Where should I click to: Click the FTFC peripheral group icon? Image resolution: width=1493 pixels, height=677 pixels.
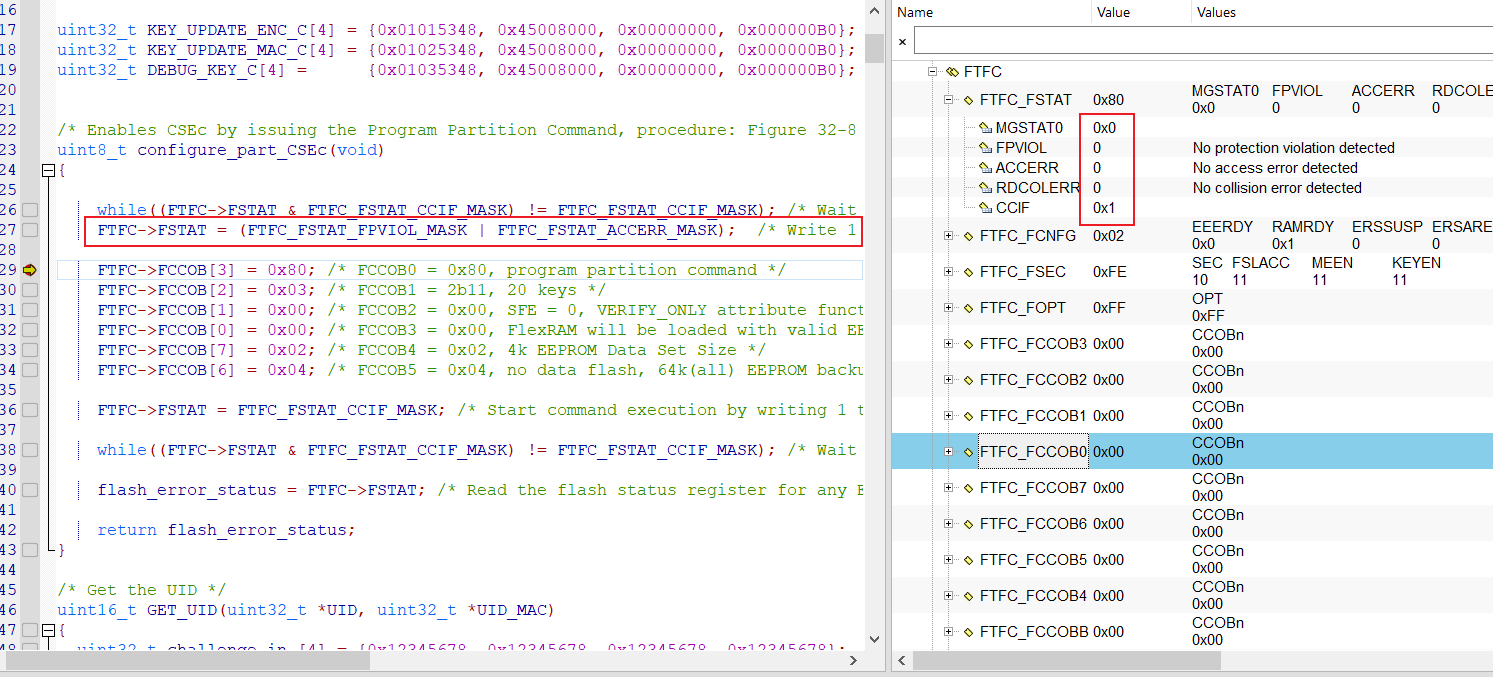click(952, 72)
